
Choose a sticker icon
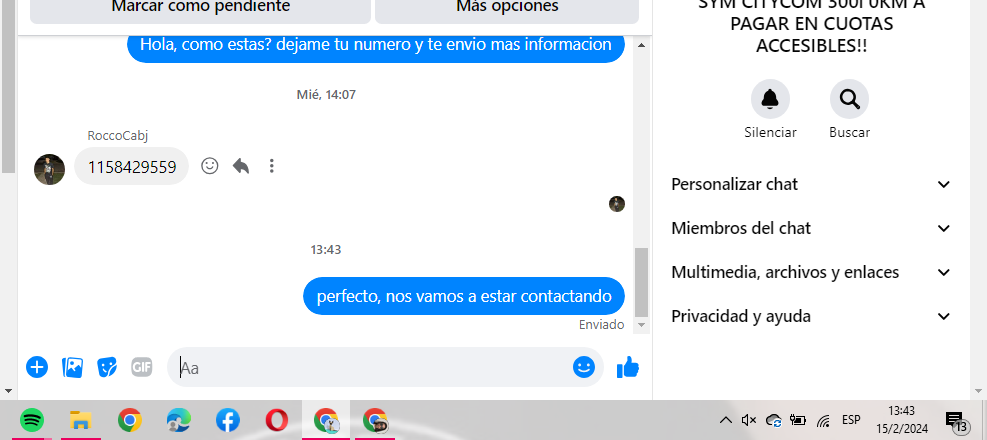click(x=107, y=367)
